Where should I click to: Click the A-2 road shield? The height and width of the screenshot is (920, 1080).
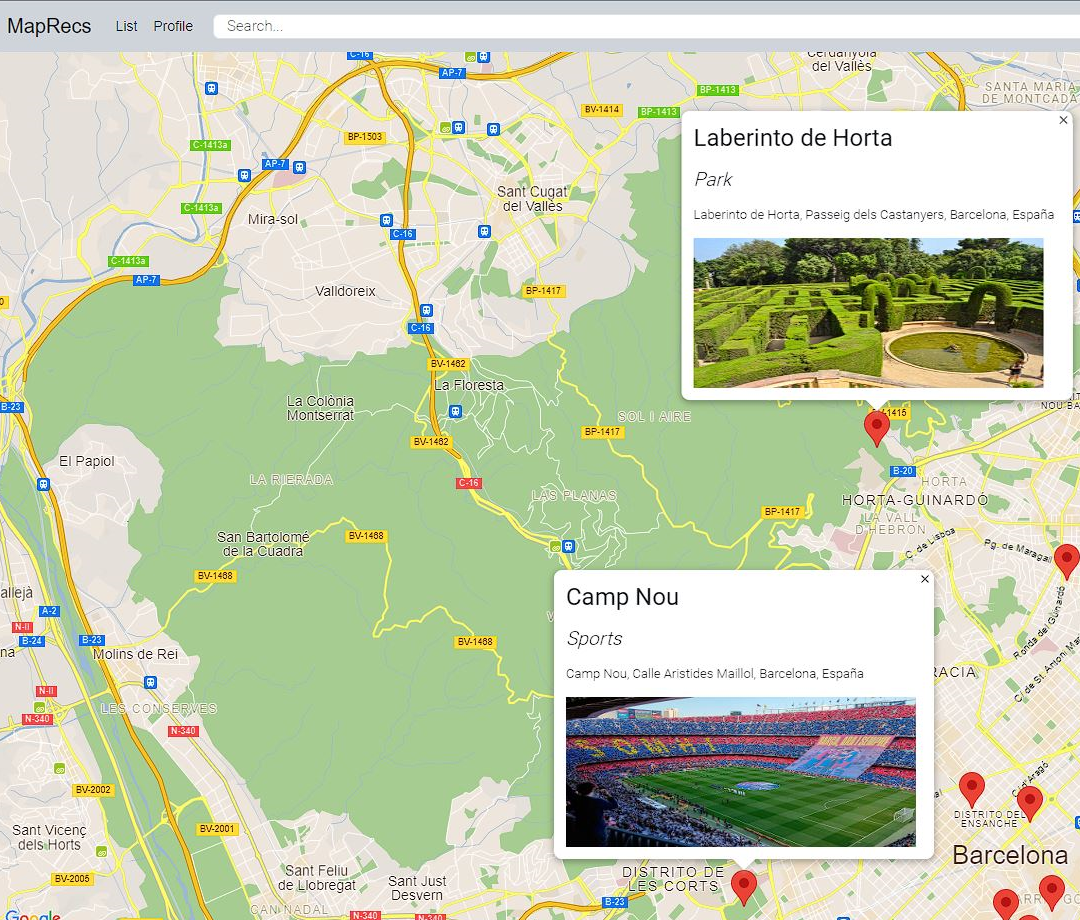pyautogui.click(x=49, y=611)
